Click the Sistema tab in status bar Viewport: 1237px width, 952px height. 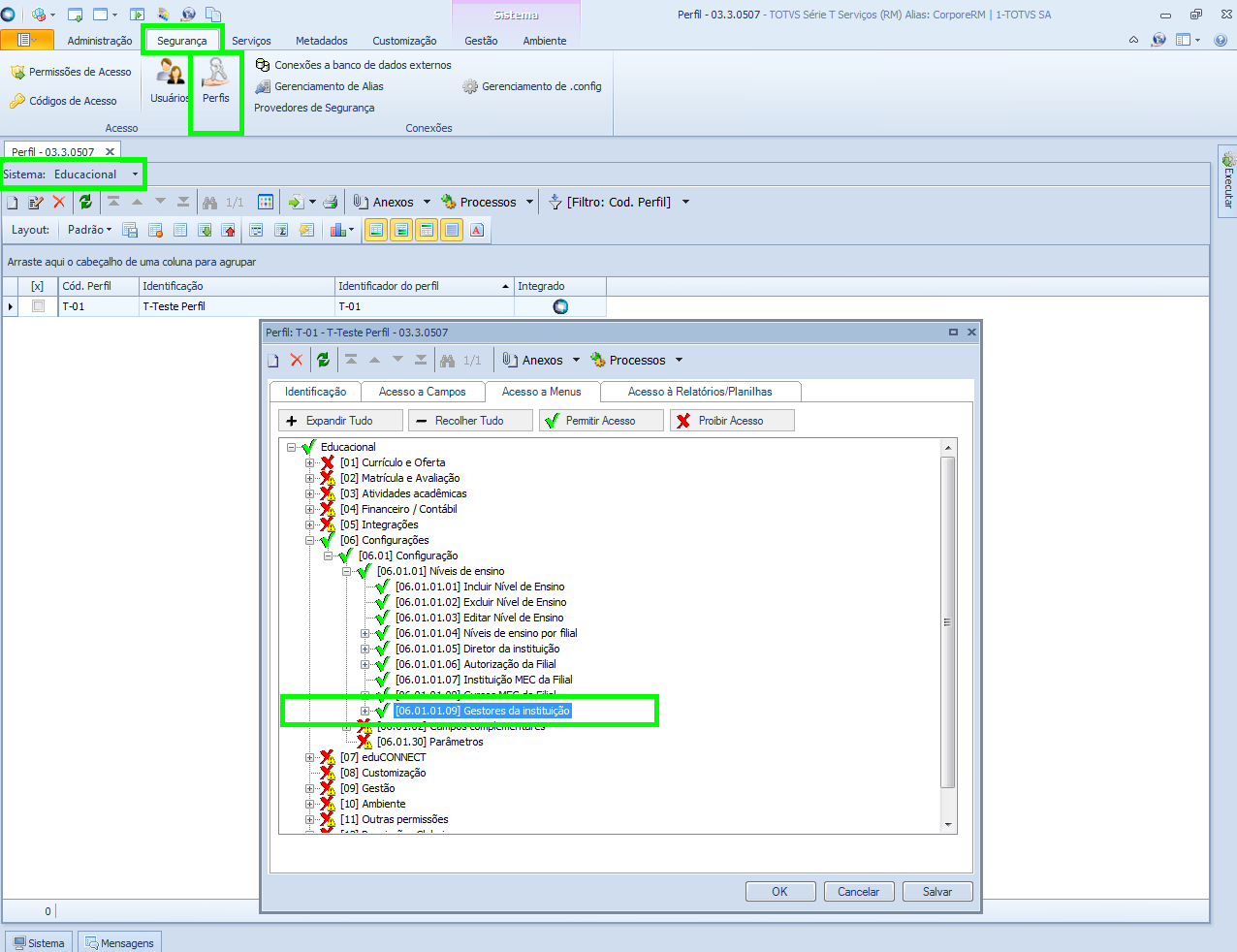click(x=39, y=942)
